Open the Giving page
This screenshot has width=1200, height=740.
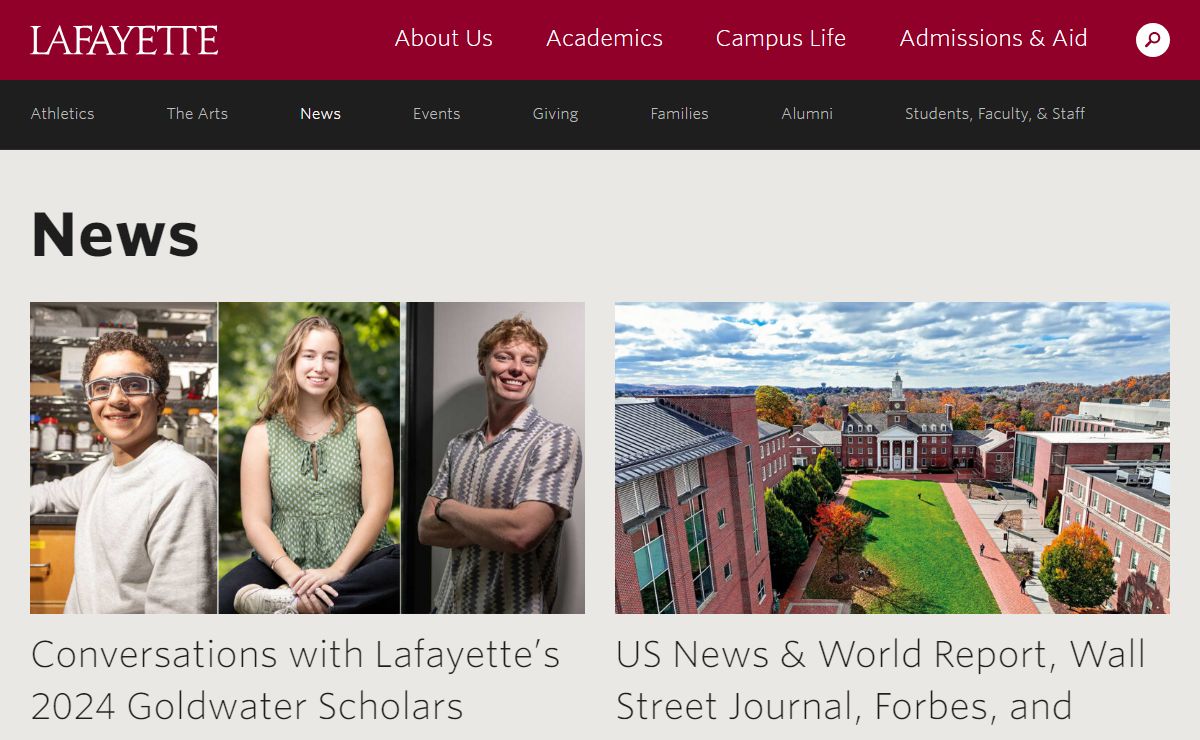coord(555,114)
